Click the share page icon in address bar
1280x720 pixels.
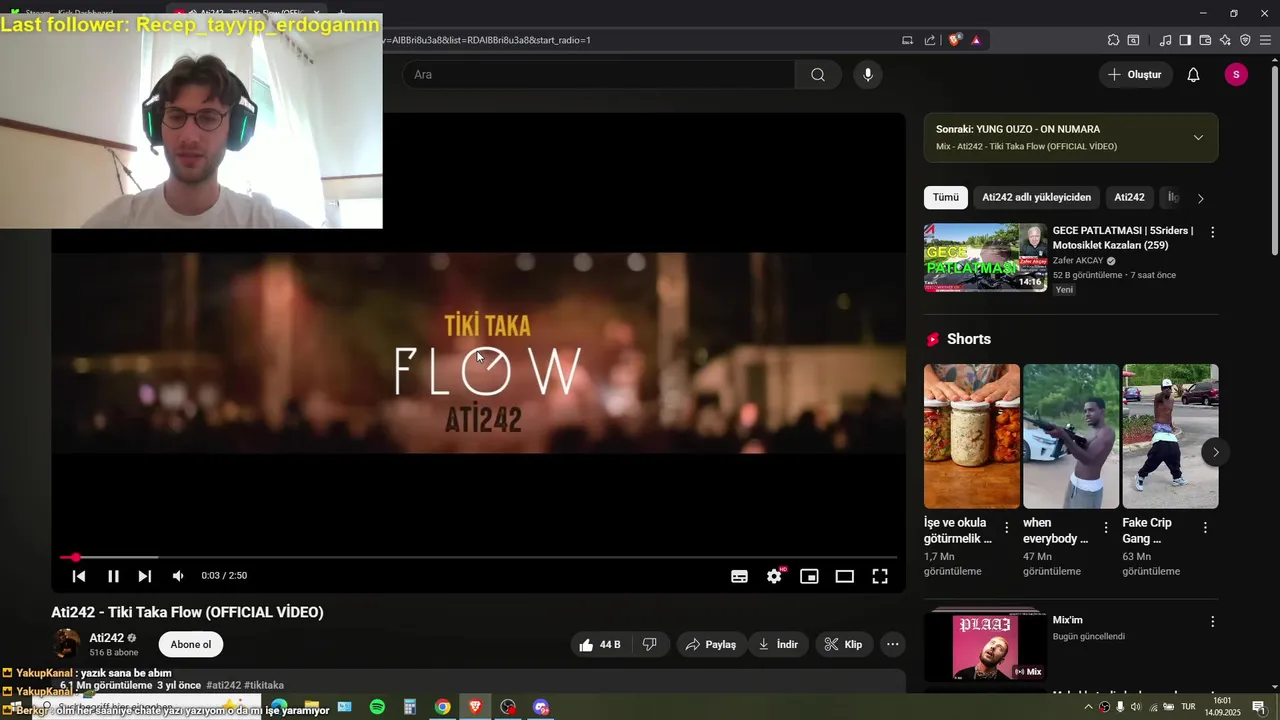pos(930,40)
